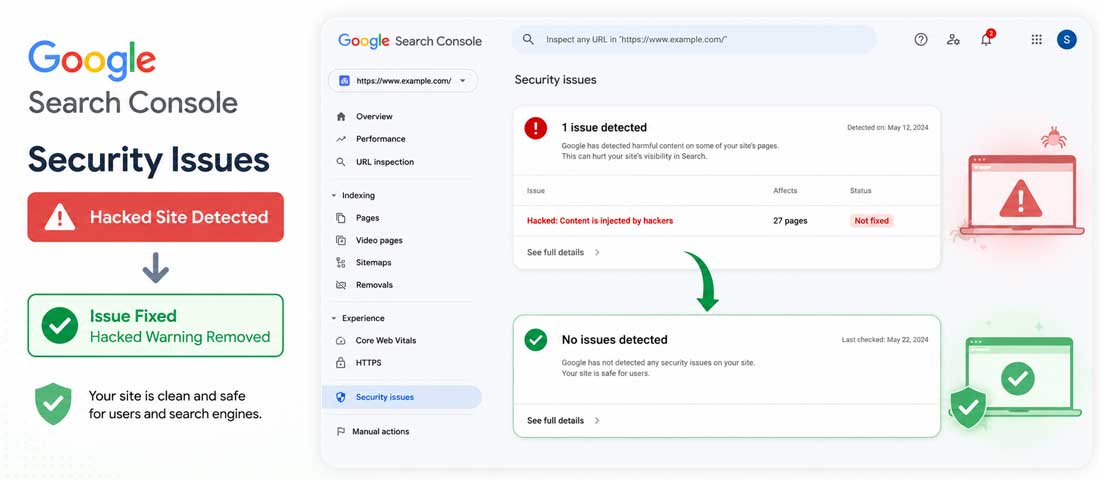Open users and permissions icon in header
1100x480 pixels.
pyautogui.click(x=953, y=40)
